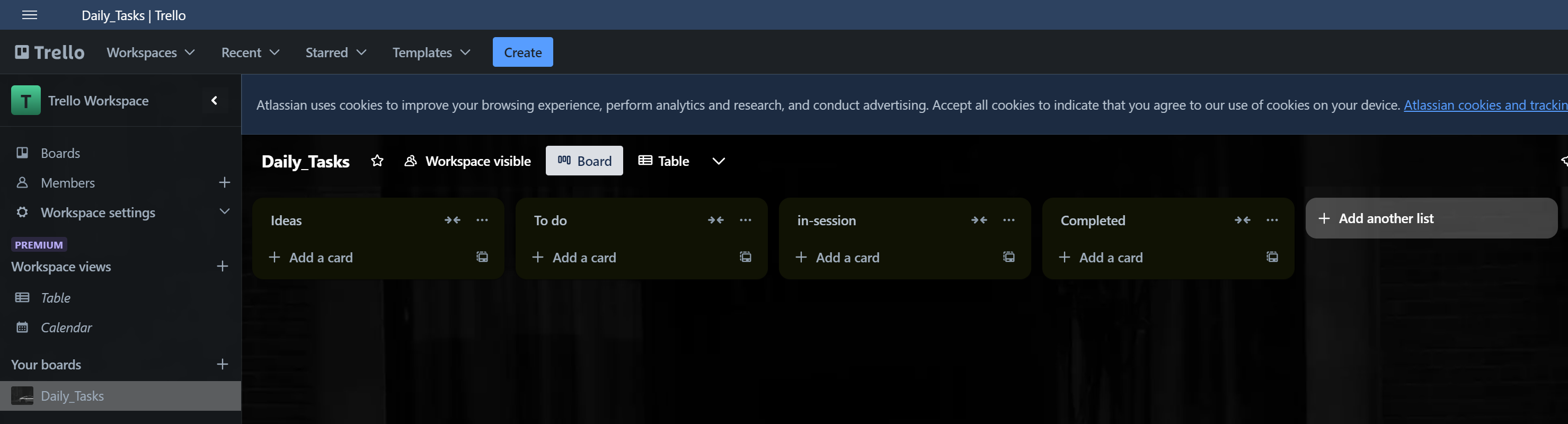Create To do card from template icon
Image resolution: width=1568 pixels, height=424 pixels.
(x=746, y=257)
